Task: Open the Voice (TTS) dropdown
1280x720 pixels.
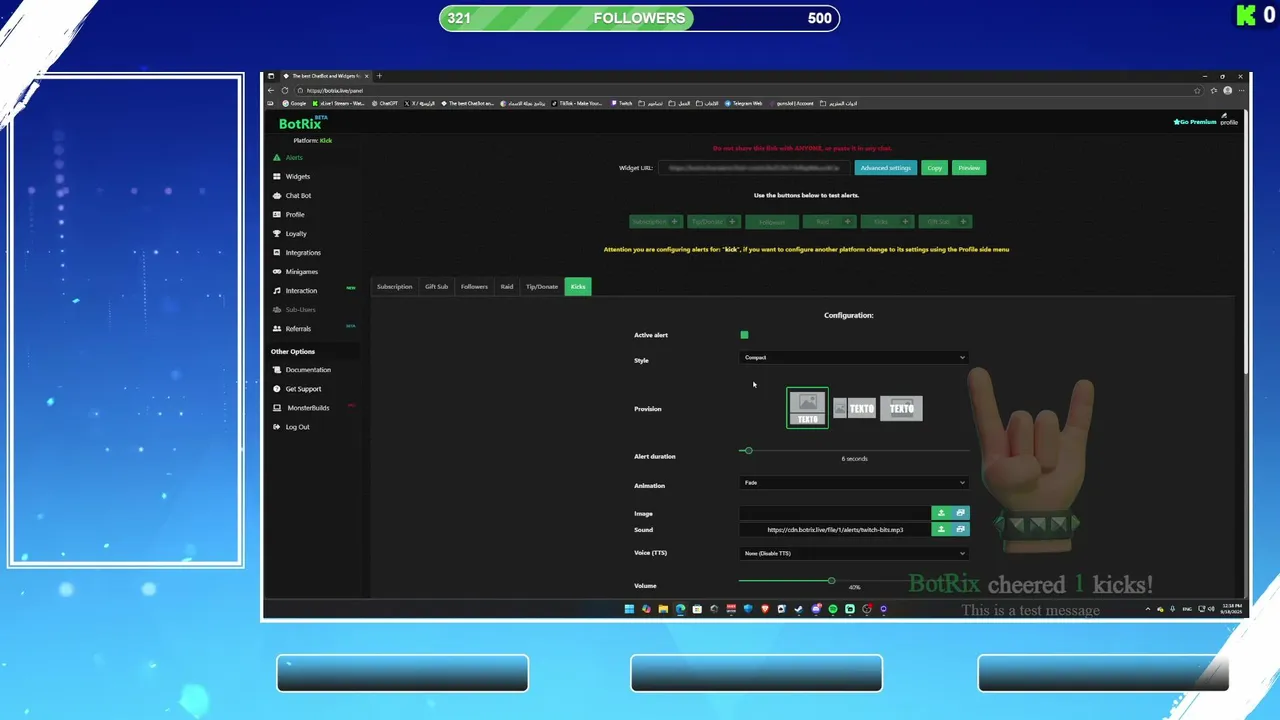Action: point(854,553)
